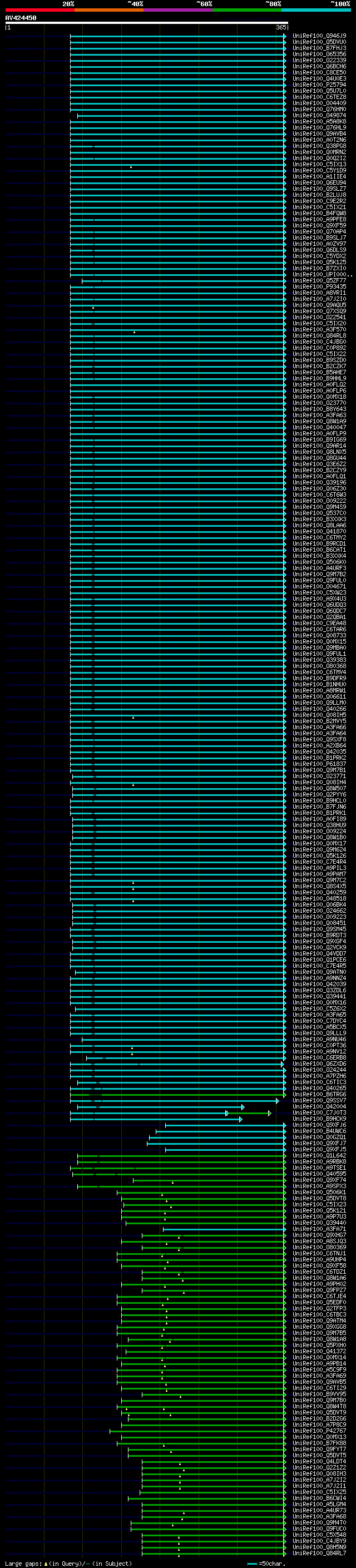The height and width of the screenshot is (1568, 356).
Task: Select the UniRef100_Q0GZQ1 label
Action: click(x=319, y=1137)
